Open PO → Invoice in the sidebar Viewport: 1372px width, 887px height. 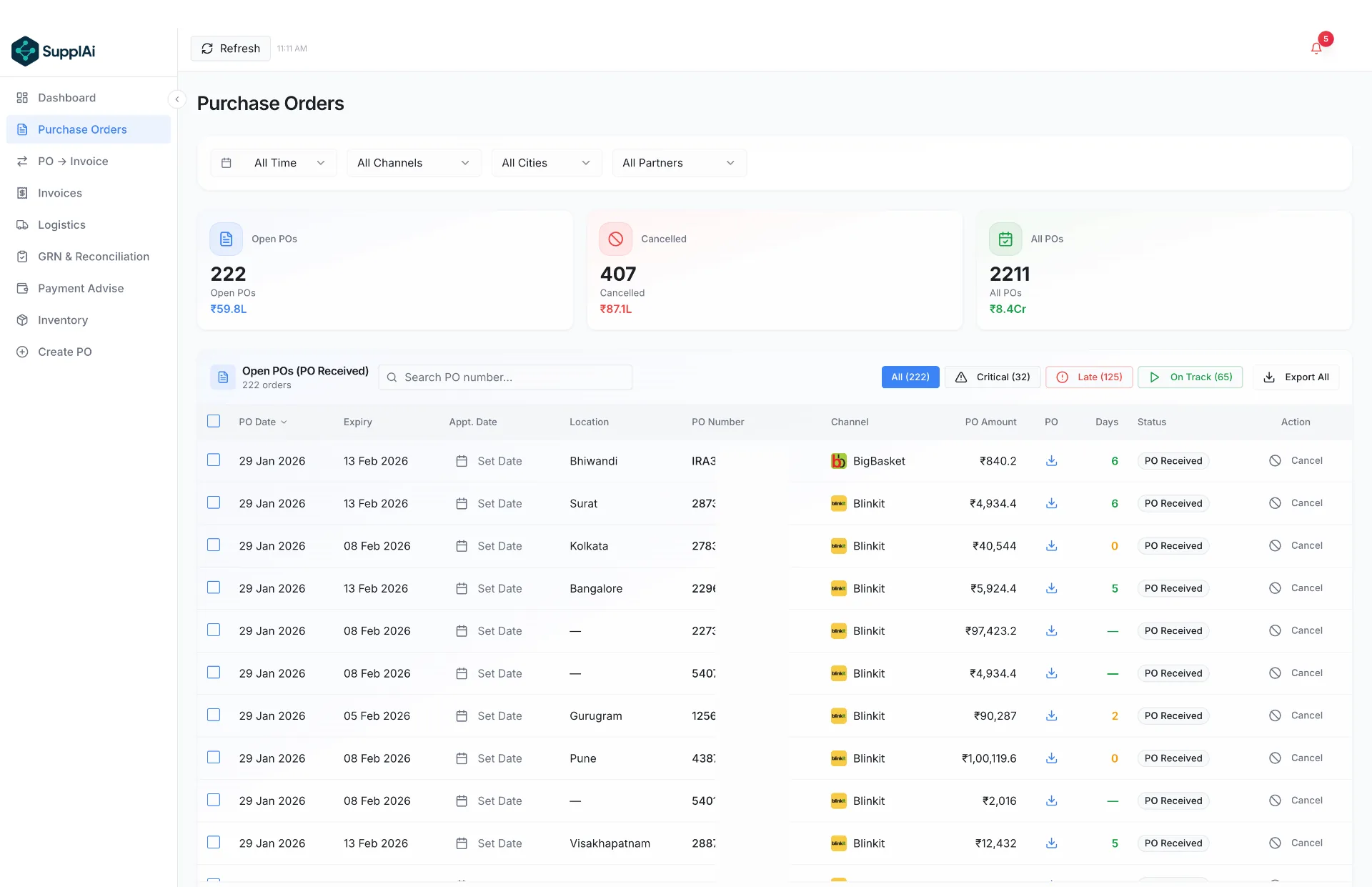[x=89, y=162]
